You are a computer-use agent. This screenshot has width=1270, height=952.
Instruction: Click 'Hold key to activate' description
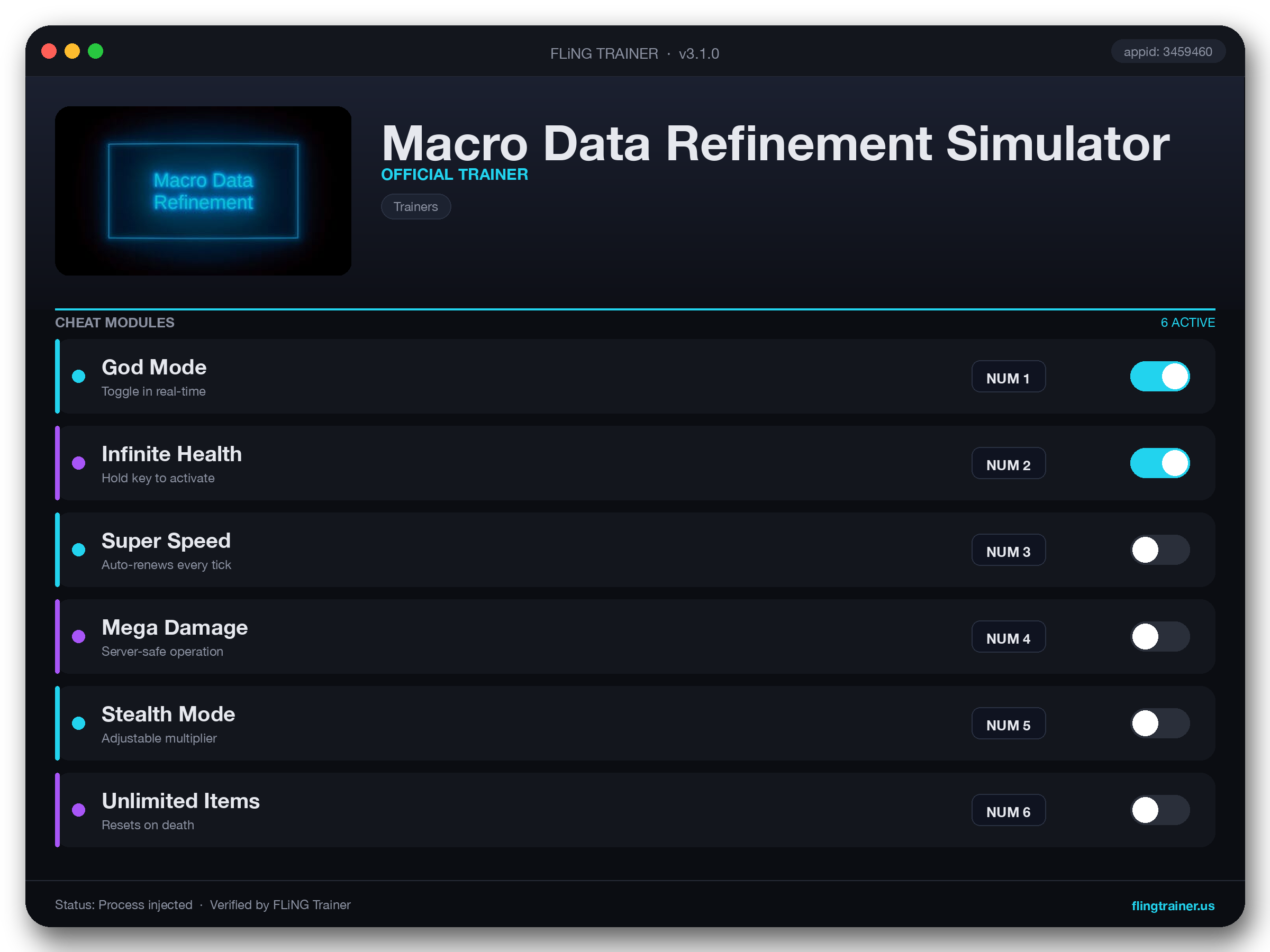tap(158, 478)
